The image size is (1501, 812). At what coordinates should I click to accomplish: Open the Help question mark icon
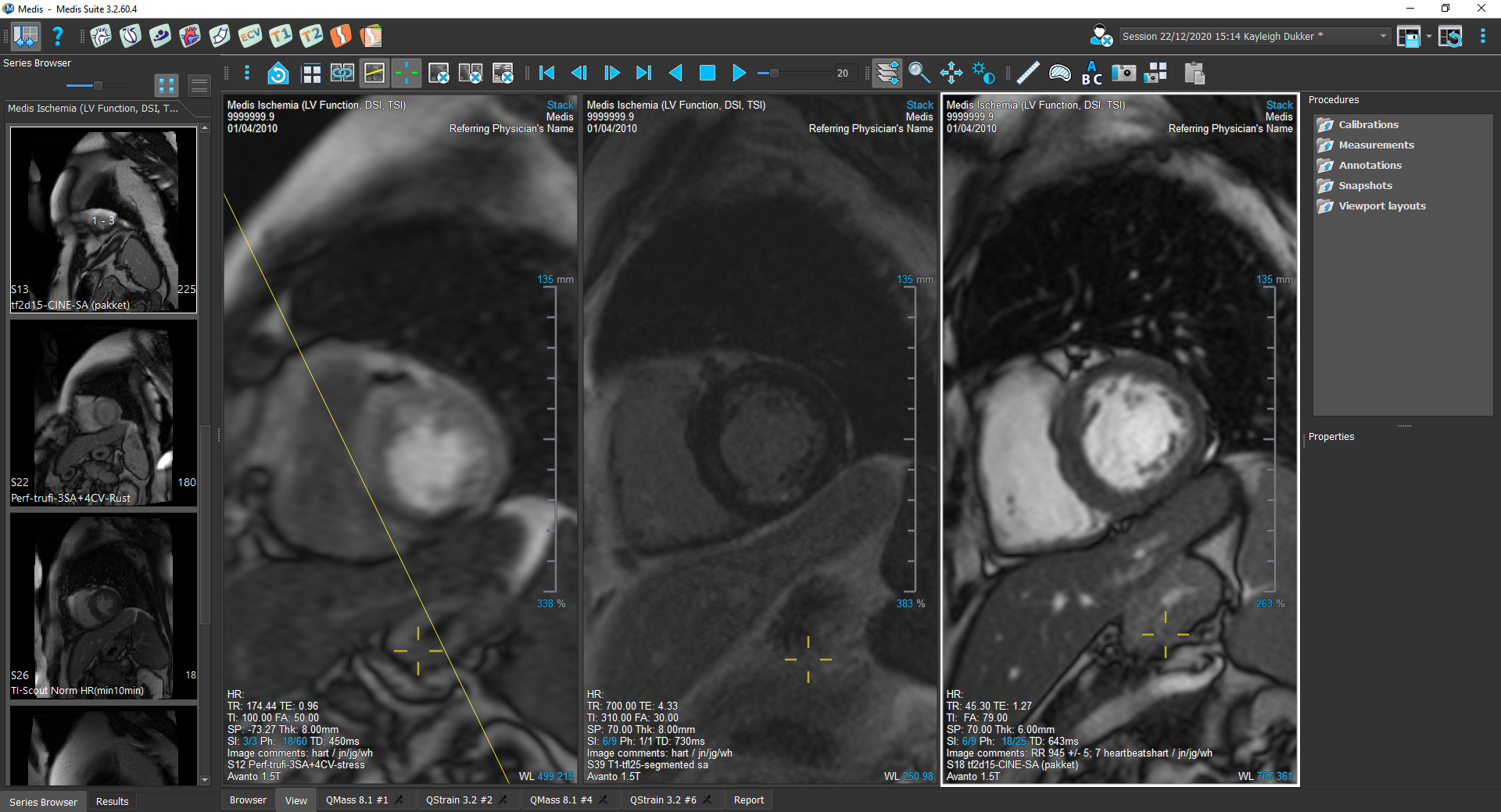tap(57, 36)
